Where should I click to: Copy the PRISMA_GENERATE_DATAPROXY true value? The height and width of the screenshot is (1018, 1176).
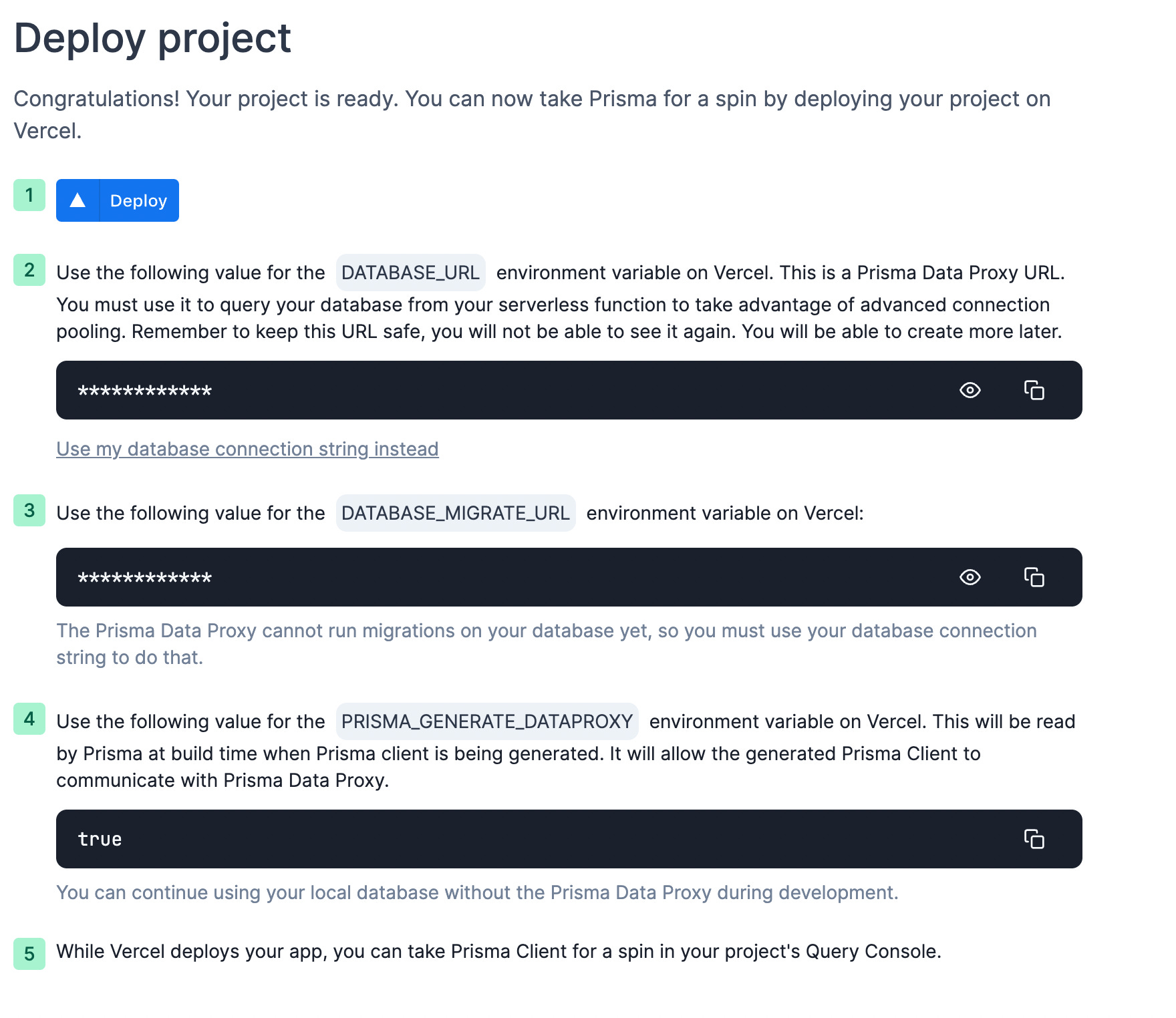[x=1034, y=840]
